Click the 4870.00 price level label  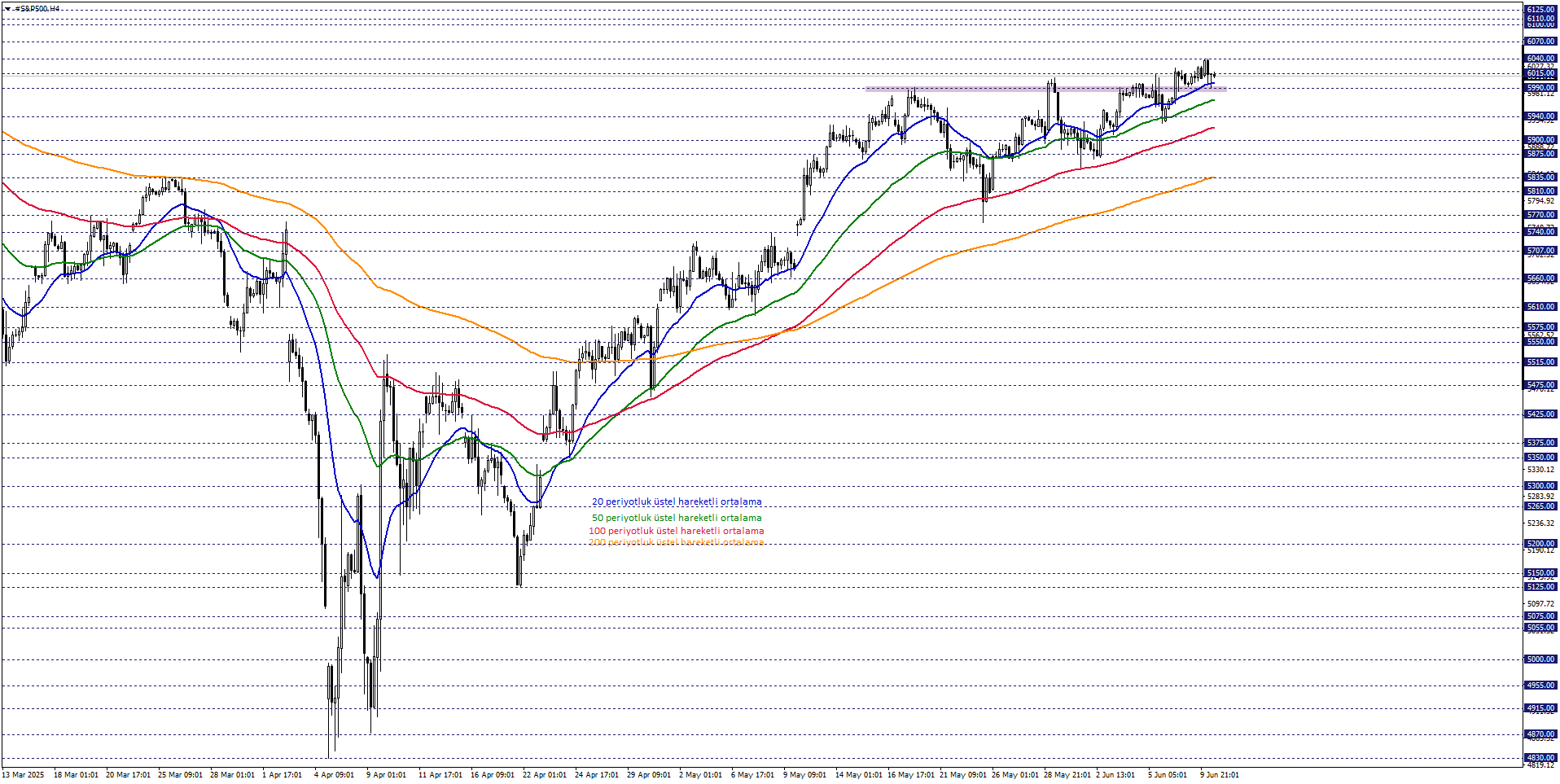pyautogui.click(x=1540, y=734)
